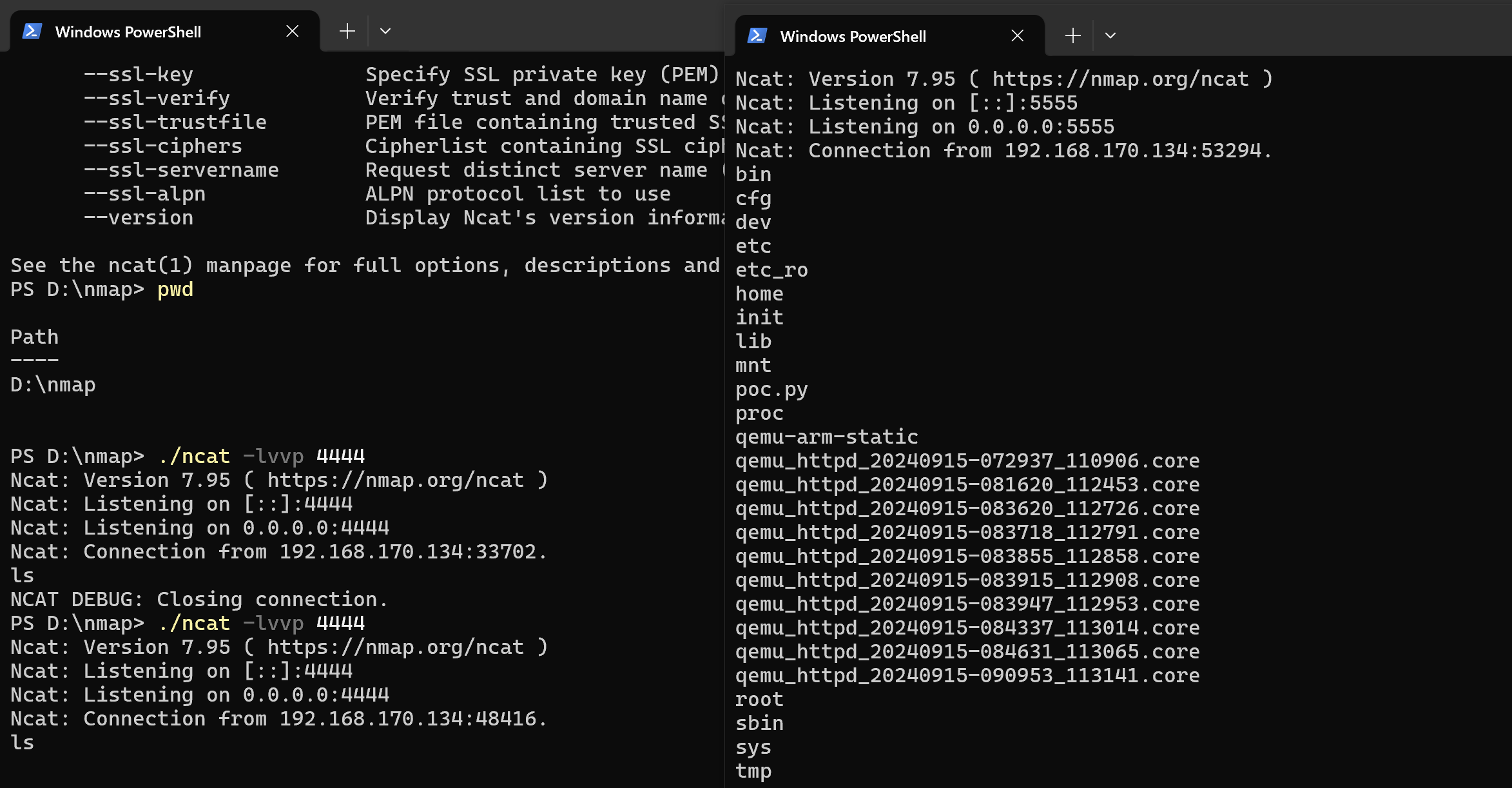Click the 'pwd' command text

(x=175, y=289)
